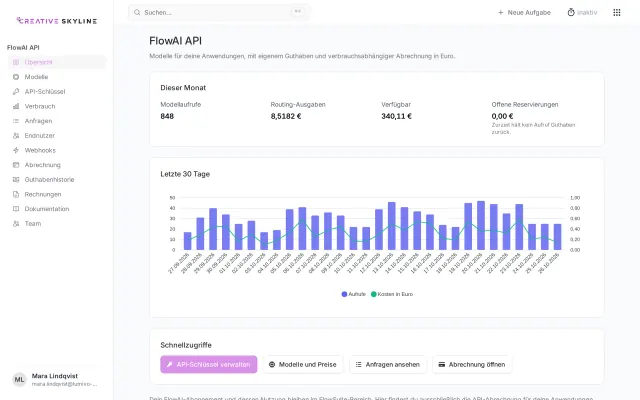The width and height of the screenshot is (640, 400).
Task: Click the Schnellzugriffe heading
Action: (186, 345)
